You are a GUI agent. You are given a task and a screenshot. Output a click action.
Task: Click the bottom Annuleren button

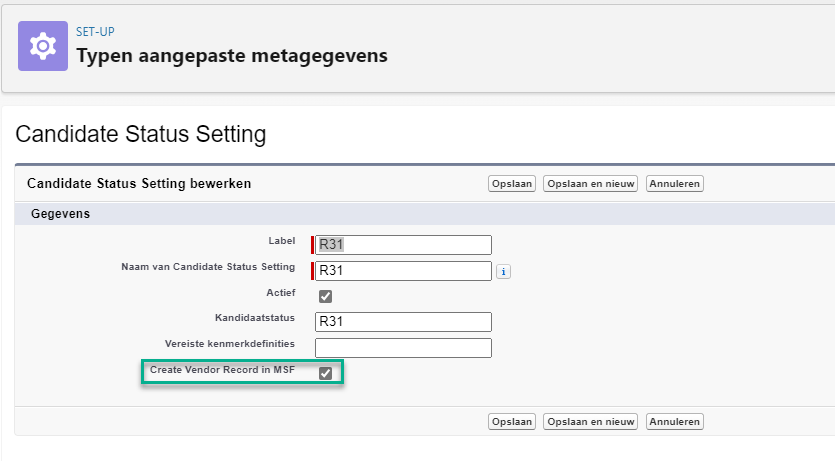pyautogui.click(x=674, y=421)
